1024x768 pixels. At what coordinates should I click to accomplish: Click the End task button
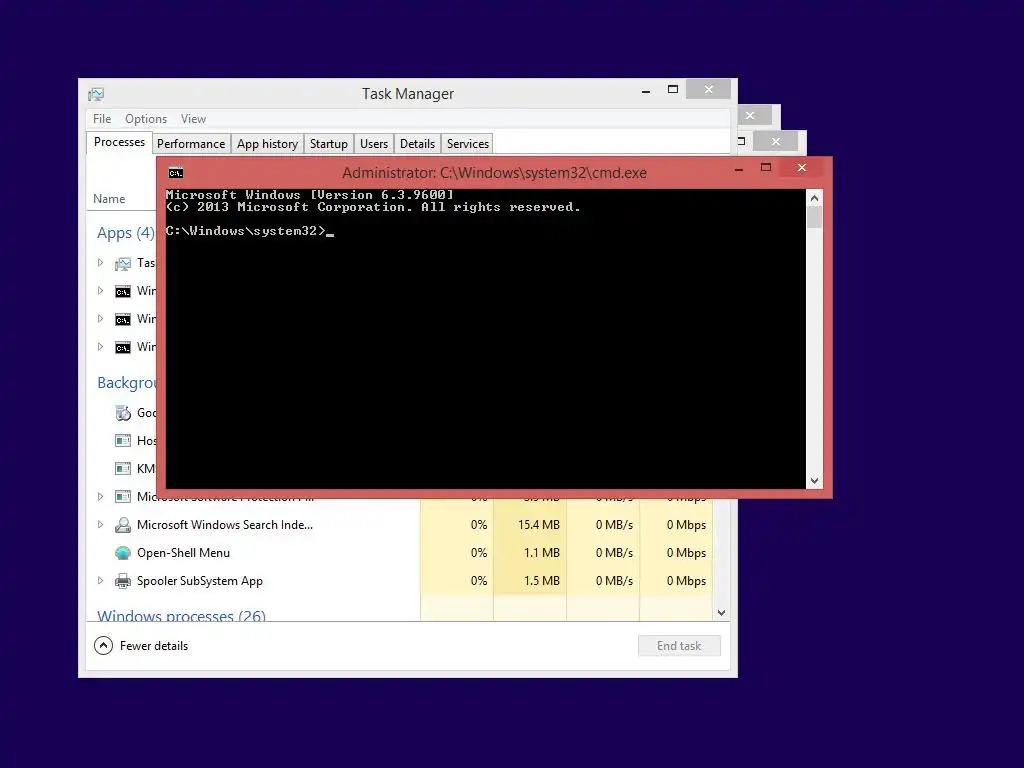pos(679,646)
